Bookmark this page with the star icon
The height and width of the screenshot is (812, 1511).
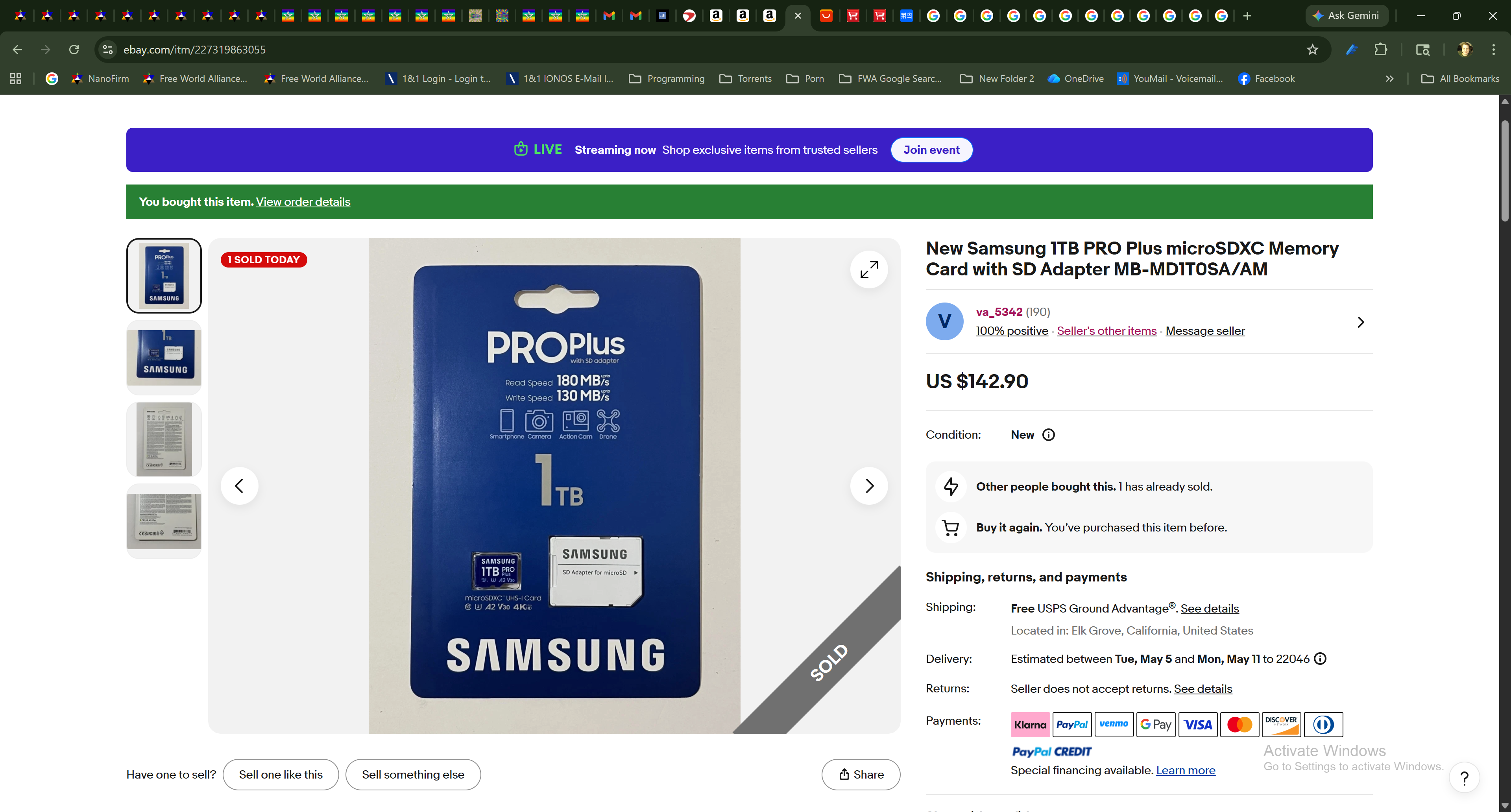point(1312,50)
